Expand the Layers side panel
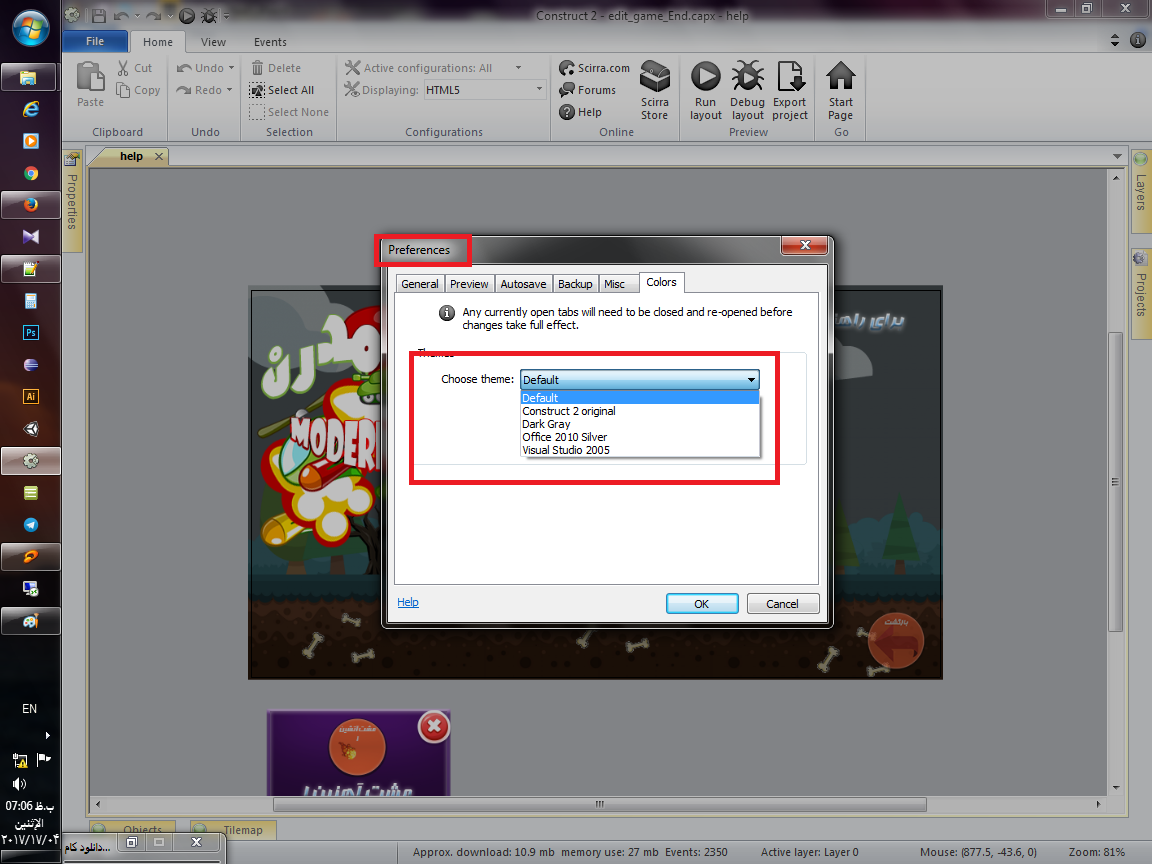 tap(1140, 191)
